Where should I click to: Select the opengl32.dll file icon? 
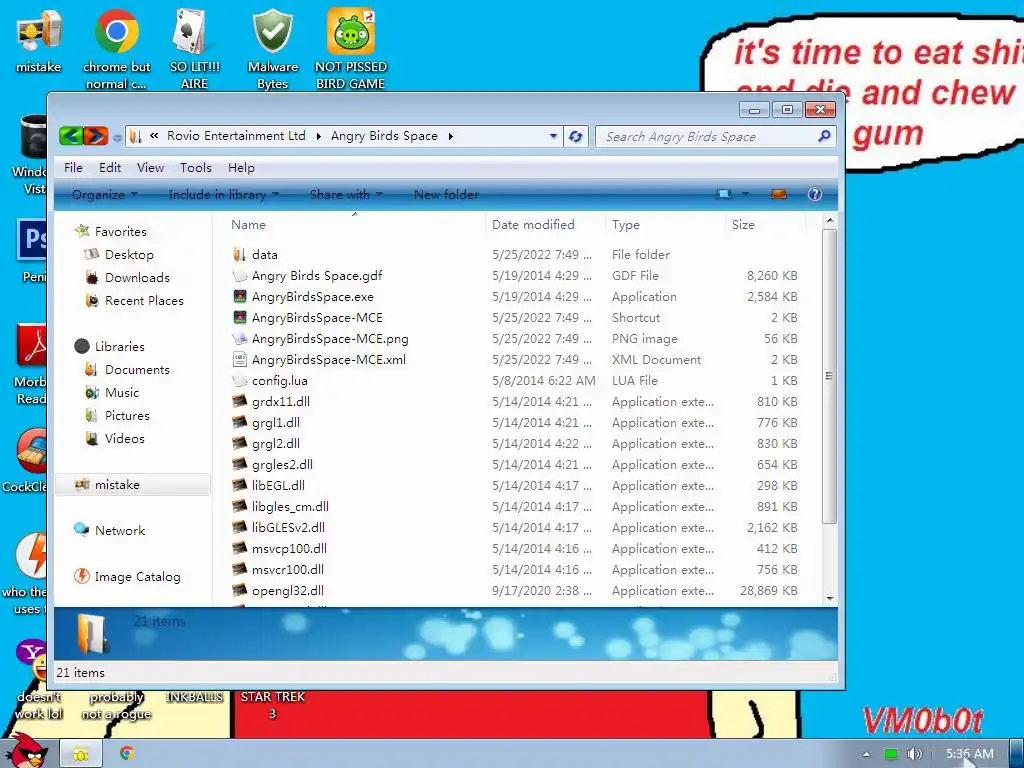click(240, 590)
